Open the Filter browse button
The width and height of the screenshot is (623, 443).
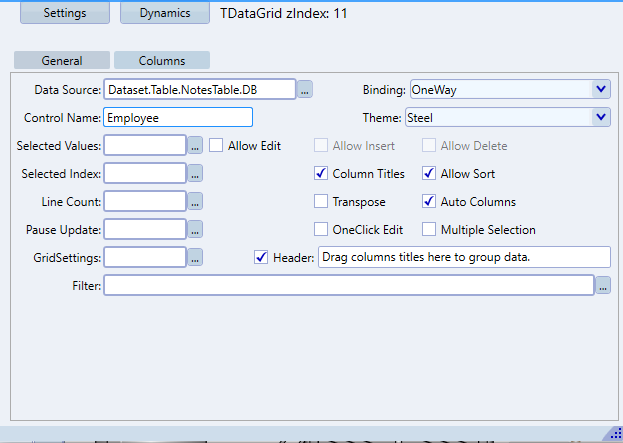coord(603,286)
